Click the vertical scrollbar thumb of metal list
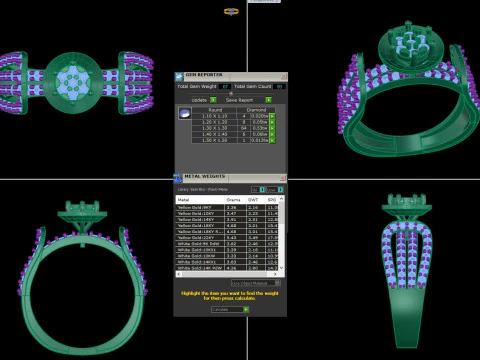The image size is (480, 360). tap(282, 213)
